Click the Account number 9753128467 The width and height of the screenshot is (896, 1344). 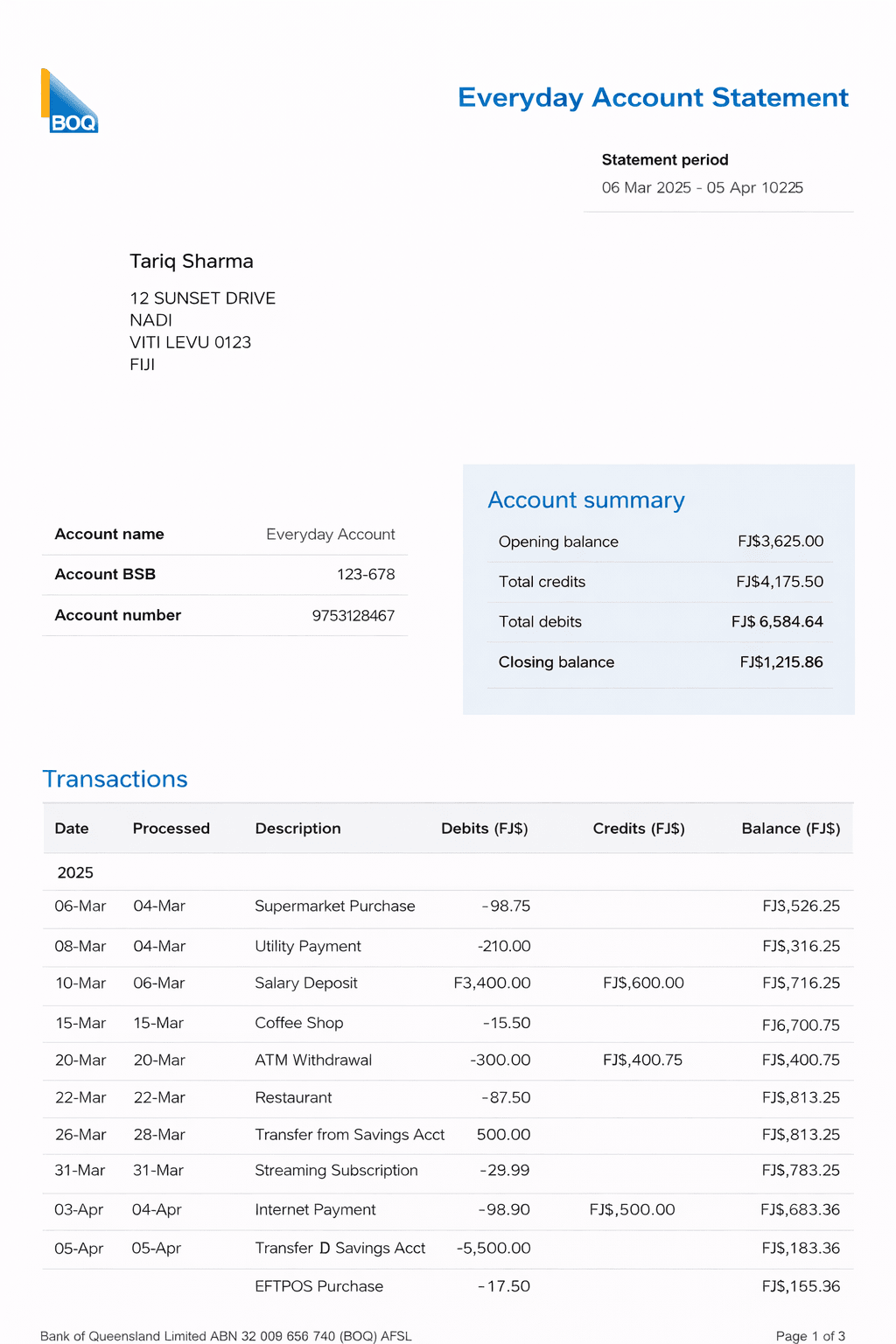[x=353, y=615]
